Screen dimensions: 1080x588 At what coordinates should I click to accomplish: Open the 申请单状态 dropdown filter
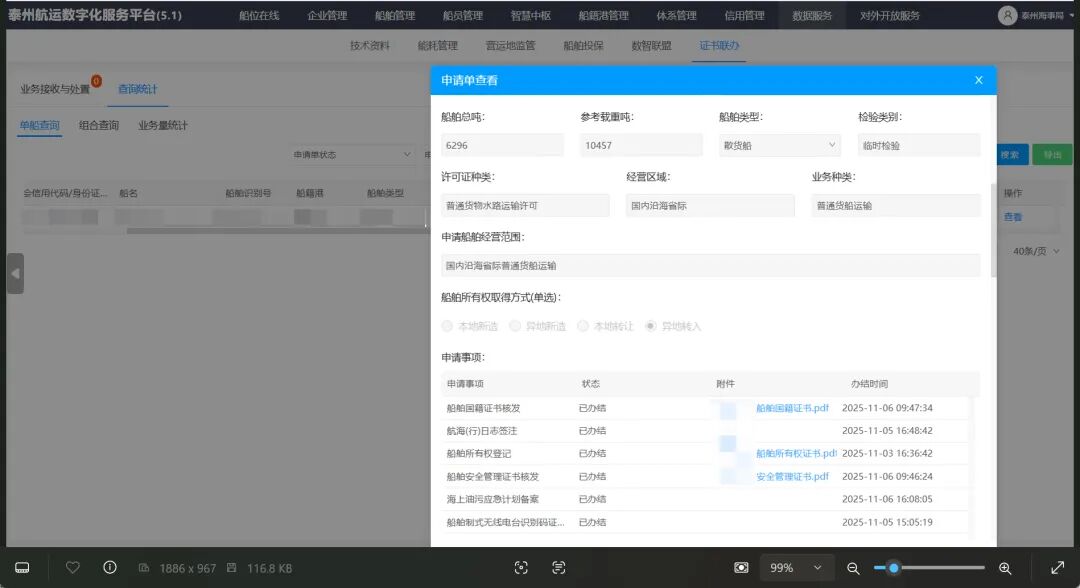pyautogui.click(x=351, y=155)
